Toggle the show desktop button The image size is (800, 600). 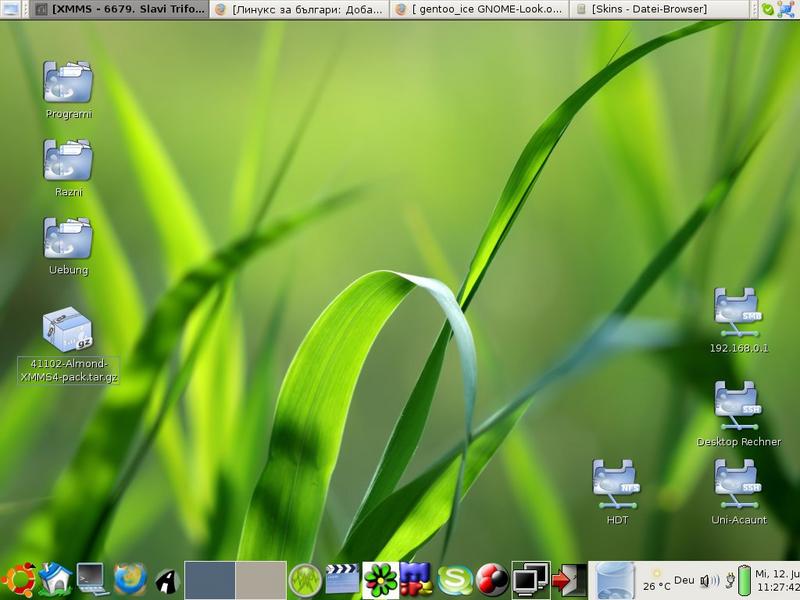coord(11,9)
